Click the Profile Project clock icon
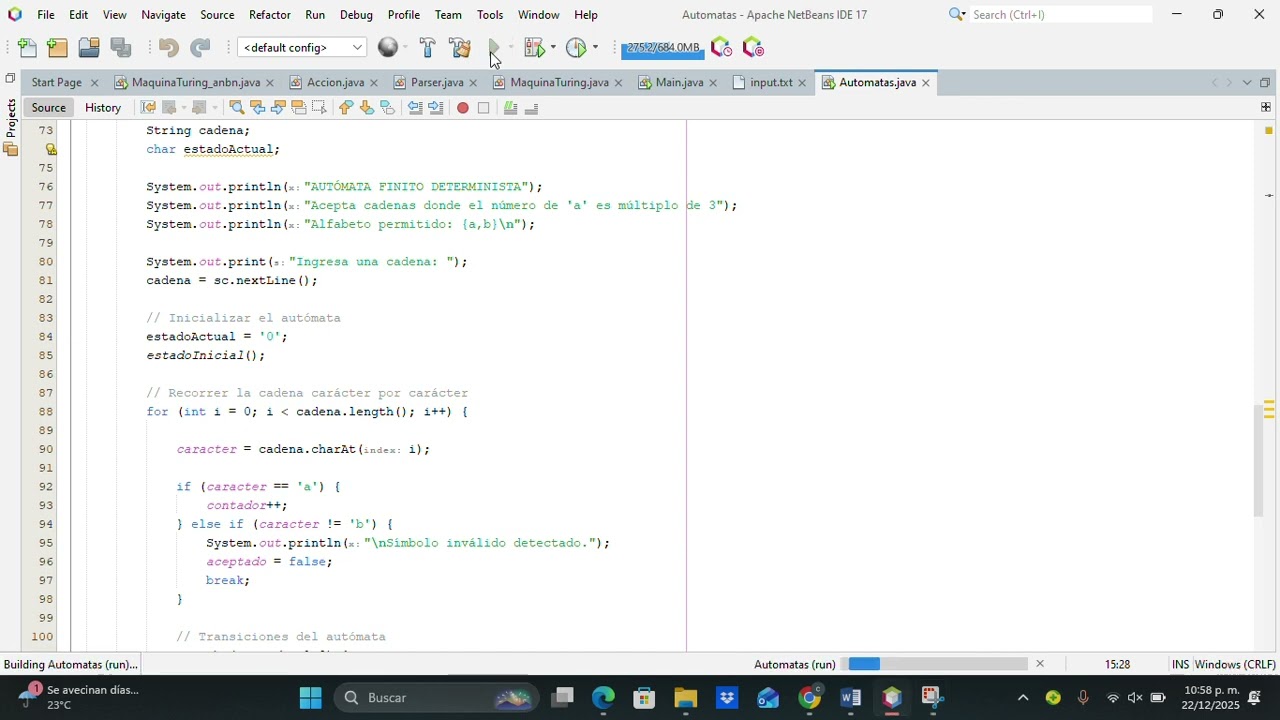 pos(577,47)
